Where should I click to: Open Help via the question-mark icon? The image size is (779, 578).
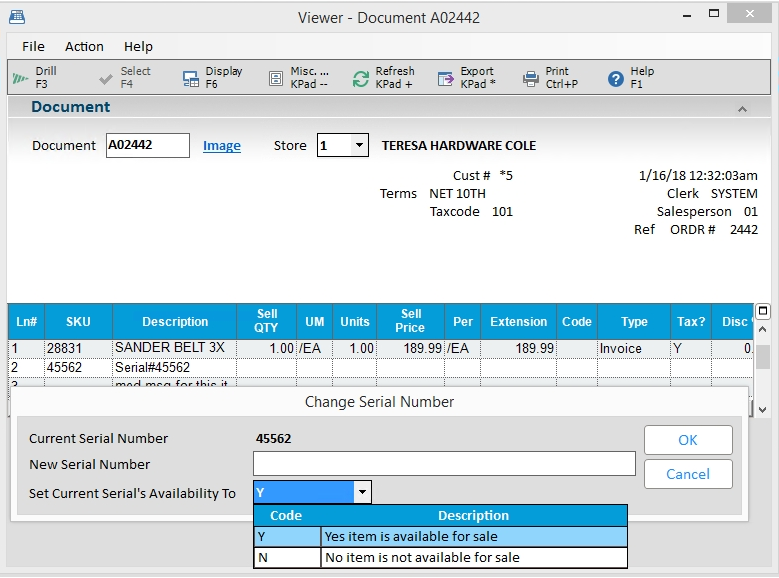(616, 78)
